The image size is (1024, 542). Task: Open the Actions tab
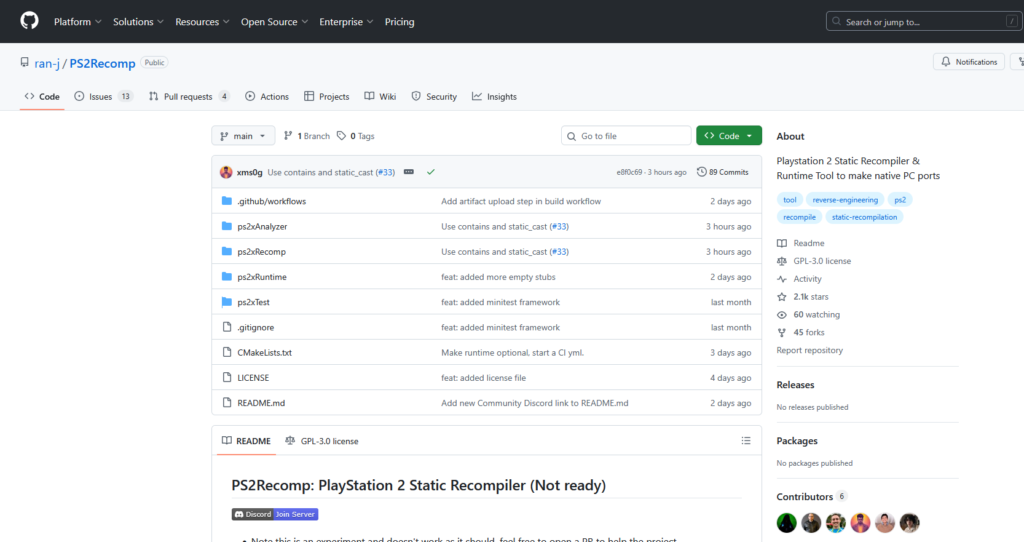(x=267, y=96)
